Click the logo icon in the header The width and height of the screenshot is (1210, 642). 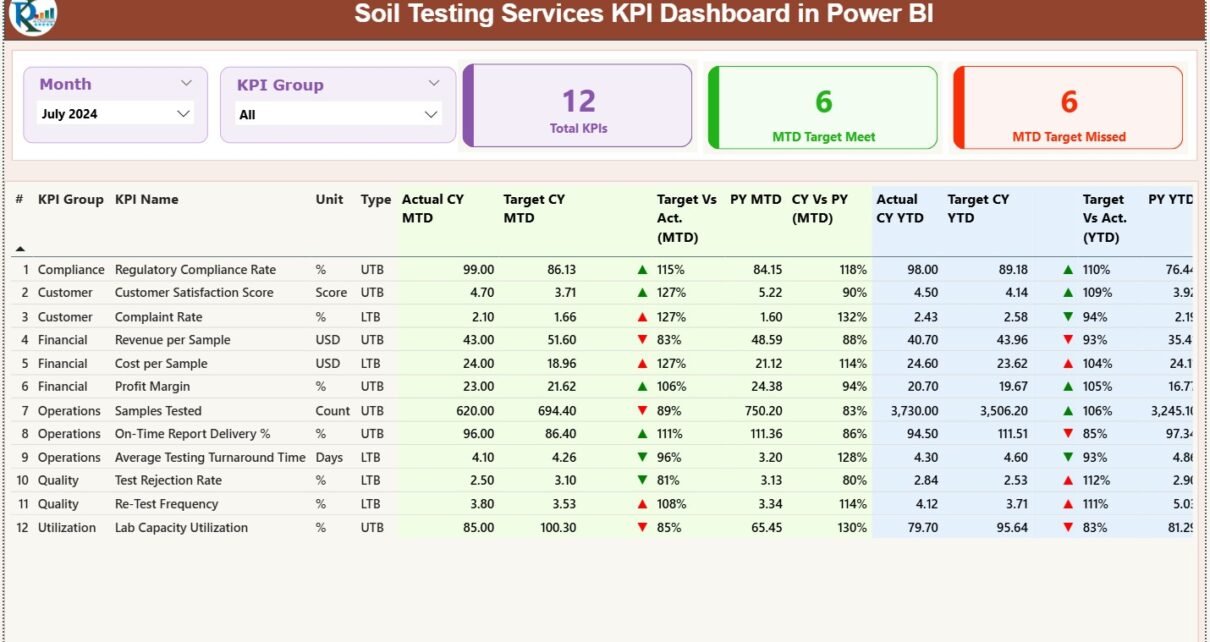(x=32, y=15)
